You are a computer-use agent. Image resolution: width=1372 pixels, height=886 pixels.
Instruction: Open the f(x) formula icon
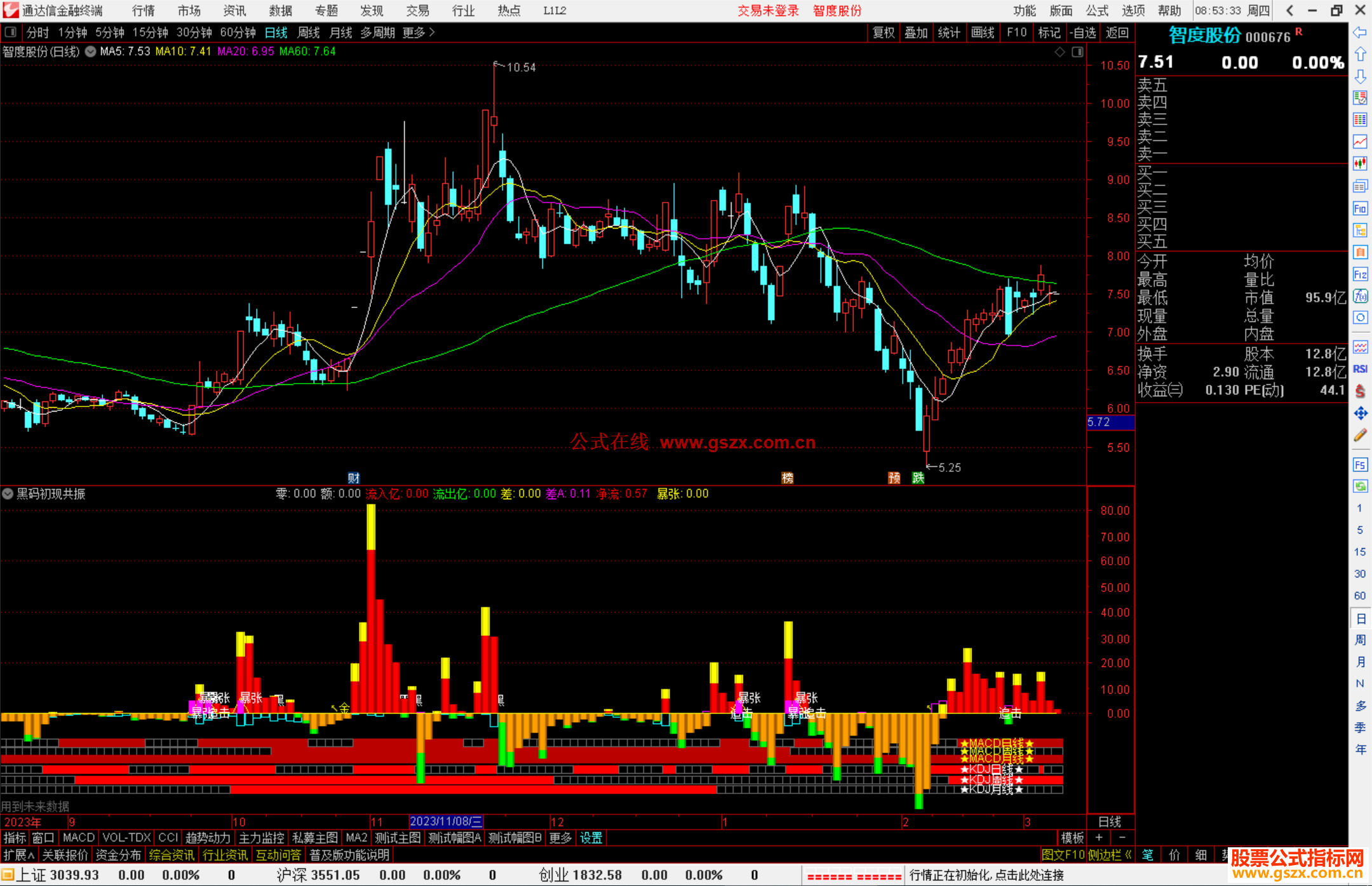point(1360,296)
